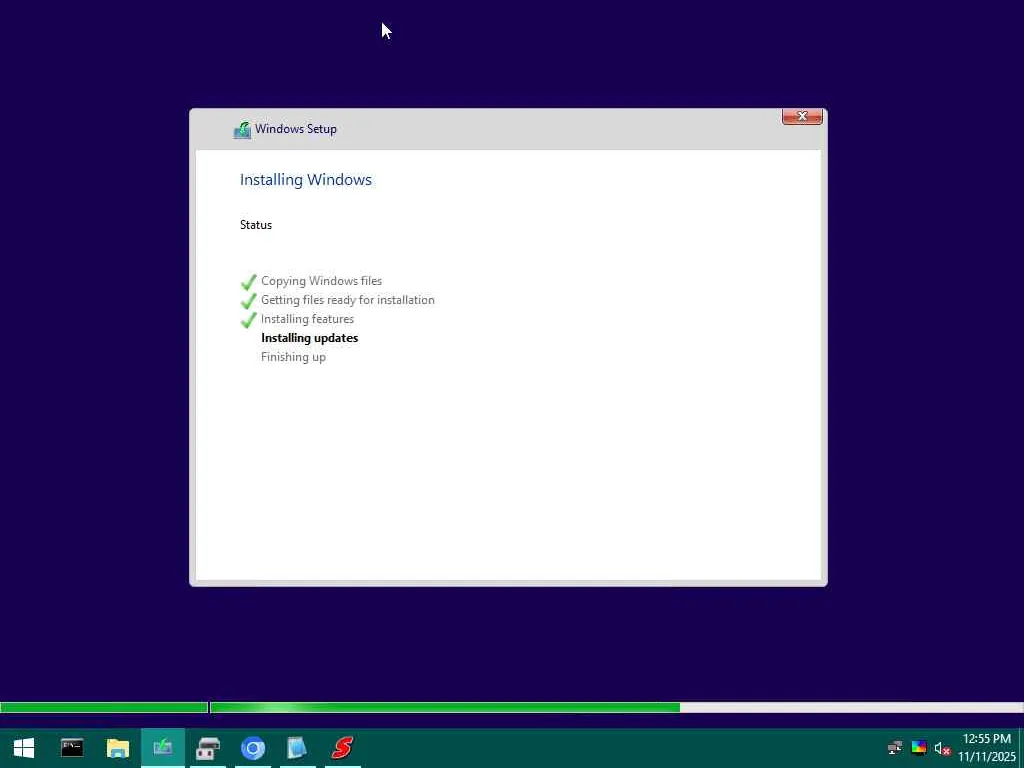This screenshot has height=768, width=1024.
Task: Open Command Prompt from the taskbar
Action: 72,748
